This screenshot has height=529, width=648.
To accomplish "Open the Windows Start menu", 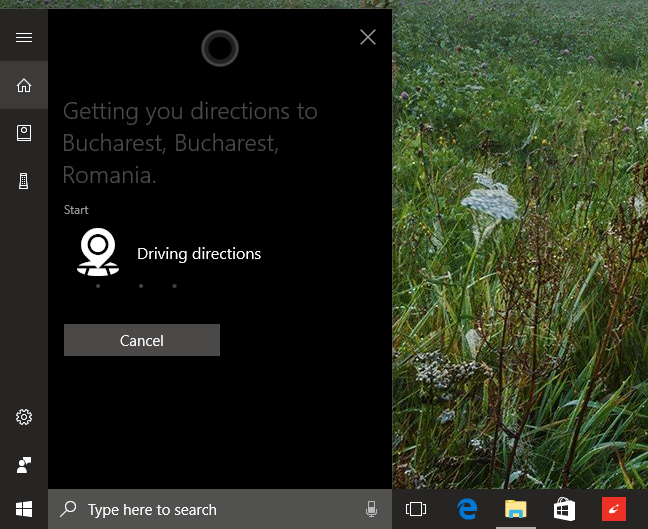I will [x=24, y=509].
